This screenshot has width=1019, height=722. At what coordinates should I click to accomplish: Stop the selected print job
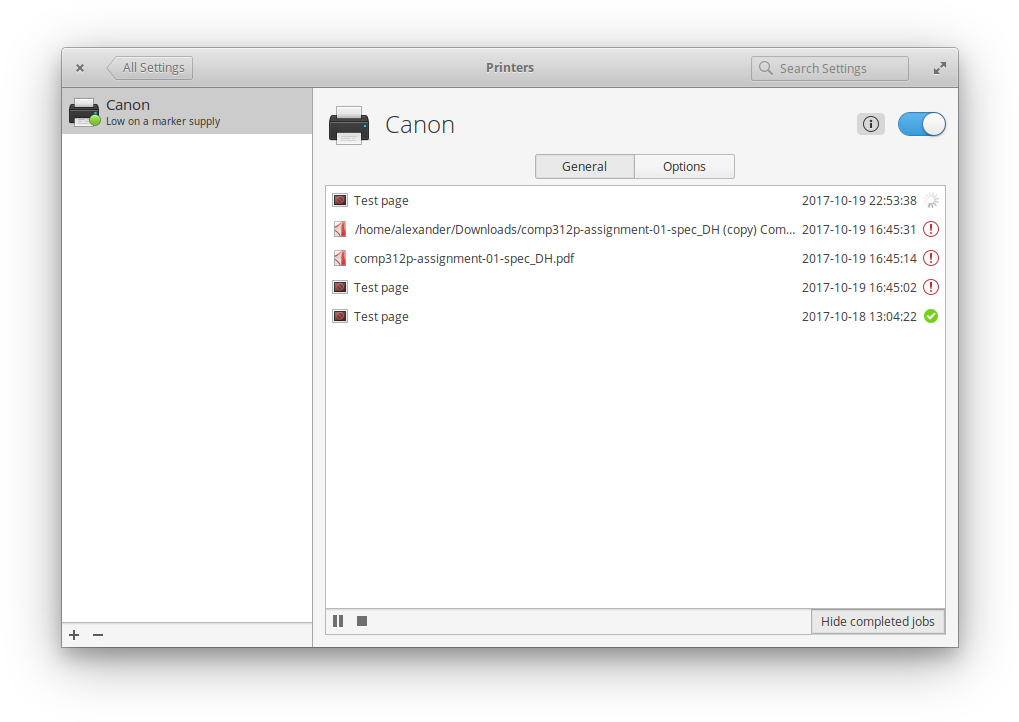click(x=362, y=621)
